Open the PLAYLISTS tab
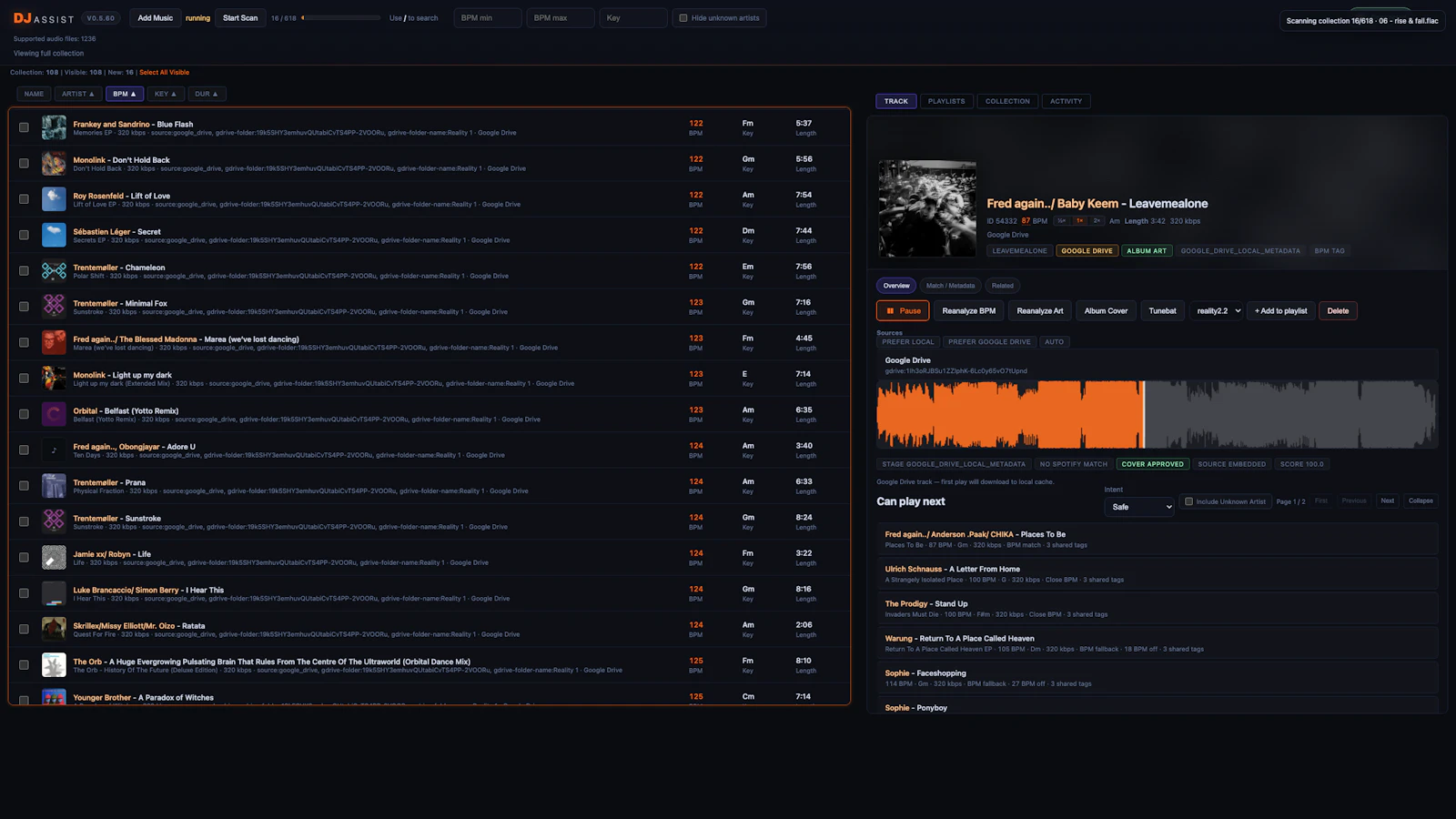 [x=946, y=101]
